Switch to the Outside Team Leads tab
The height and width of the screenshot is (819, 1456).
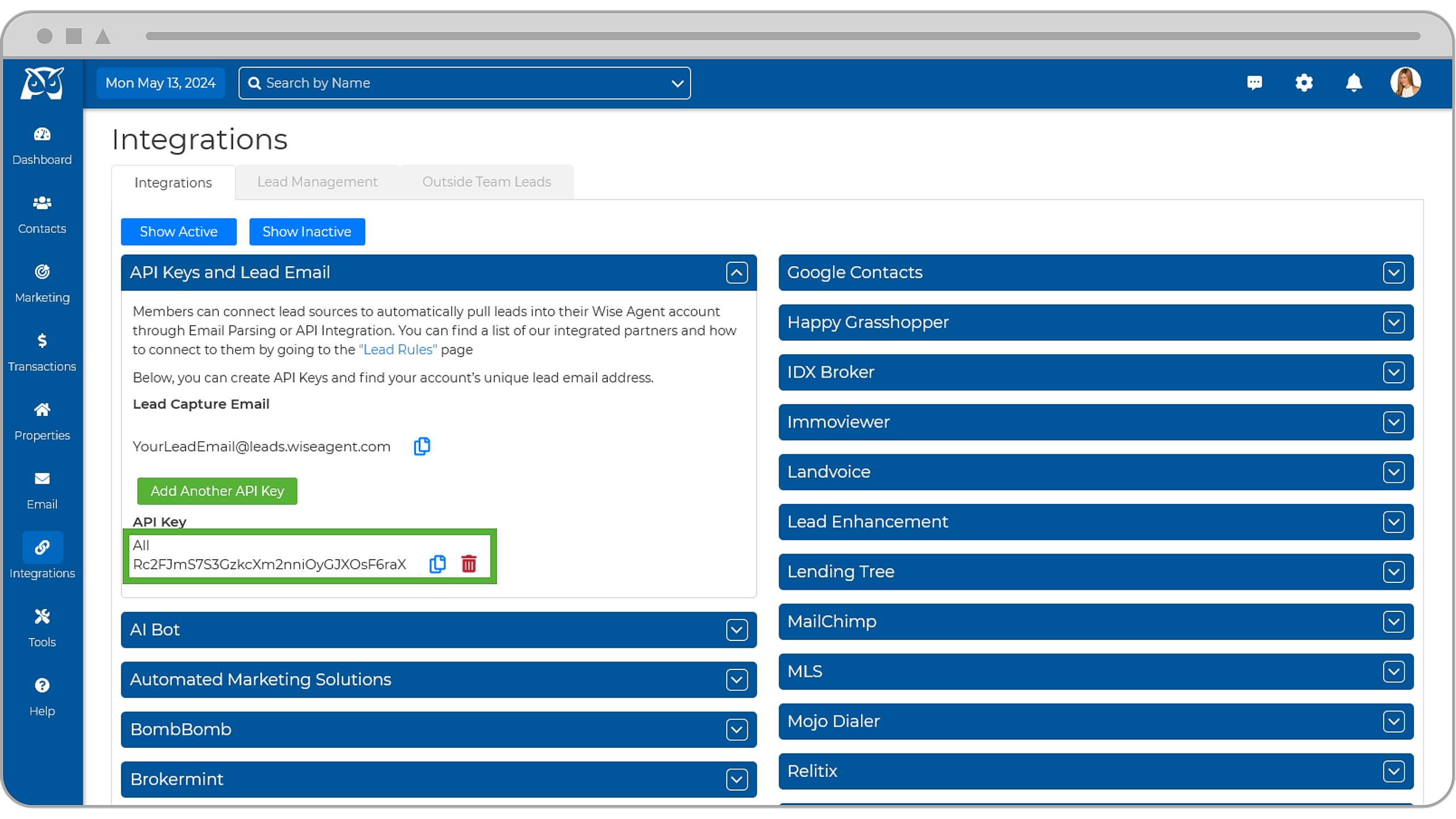487,182
